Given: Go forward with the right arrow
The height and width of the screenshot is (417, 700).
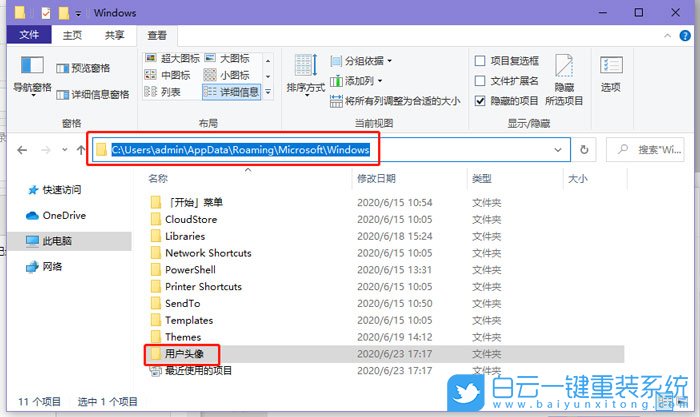Looking at the screenshot, I should (46, 150).
